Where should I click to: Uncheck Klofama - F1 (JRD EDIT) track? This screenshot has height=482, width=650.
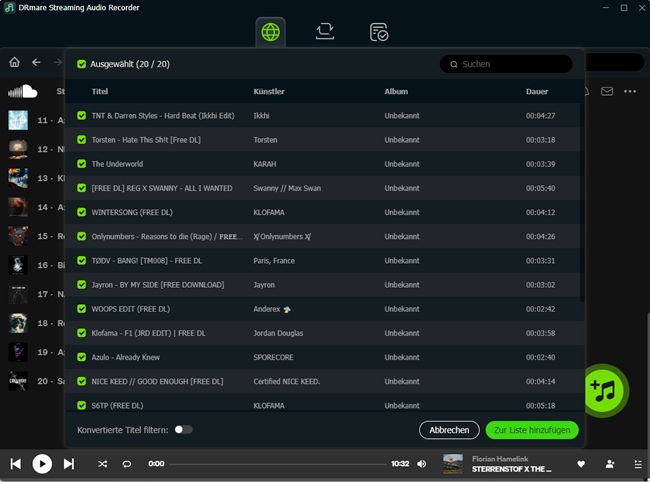82,333
